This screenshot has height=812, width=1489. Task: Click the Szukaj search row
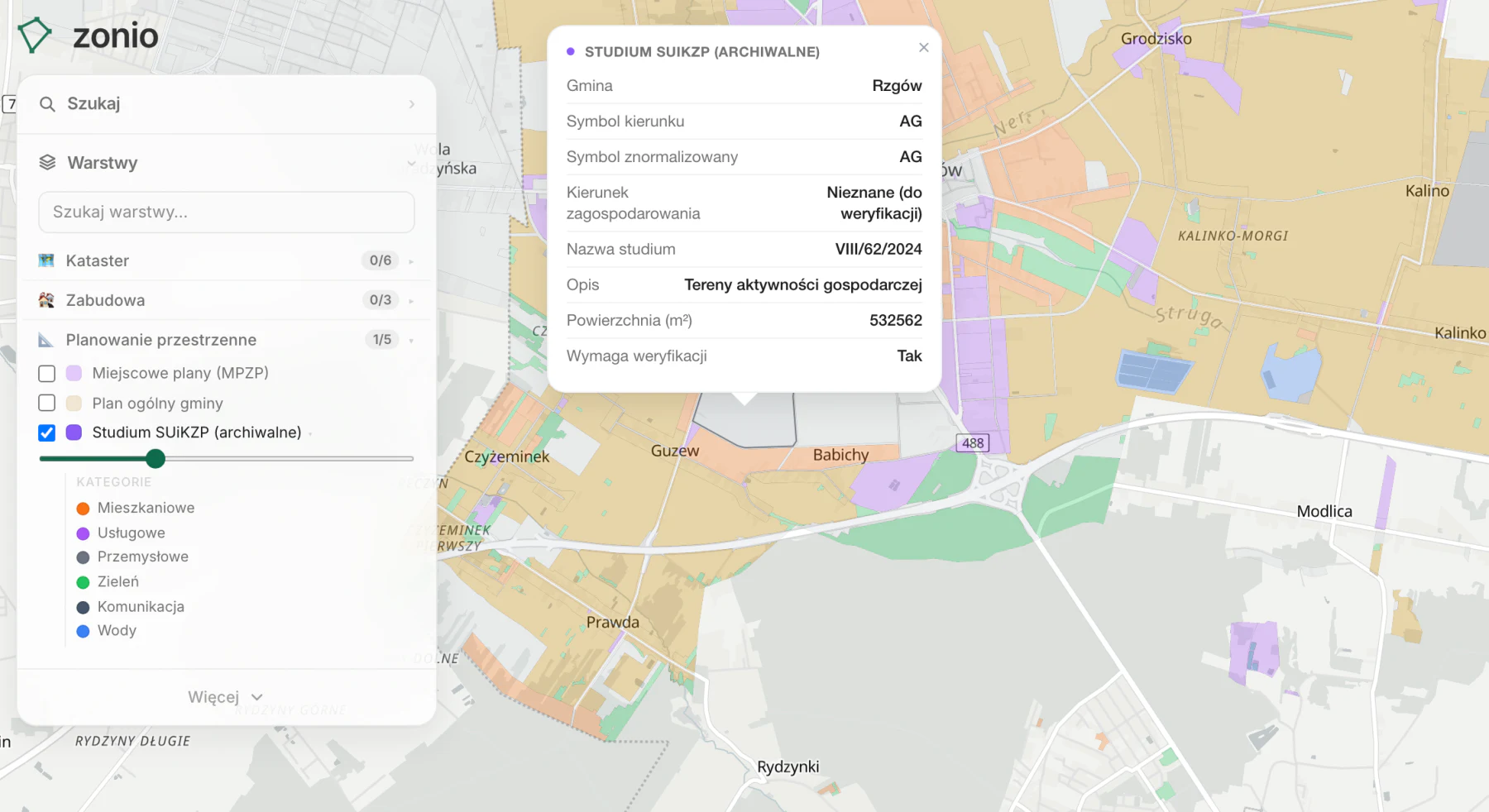(227, 104)
